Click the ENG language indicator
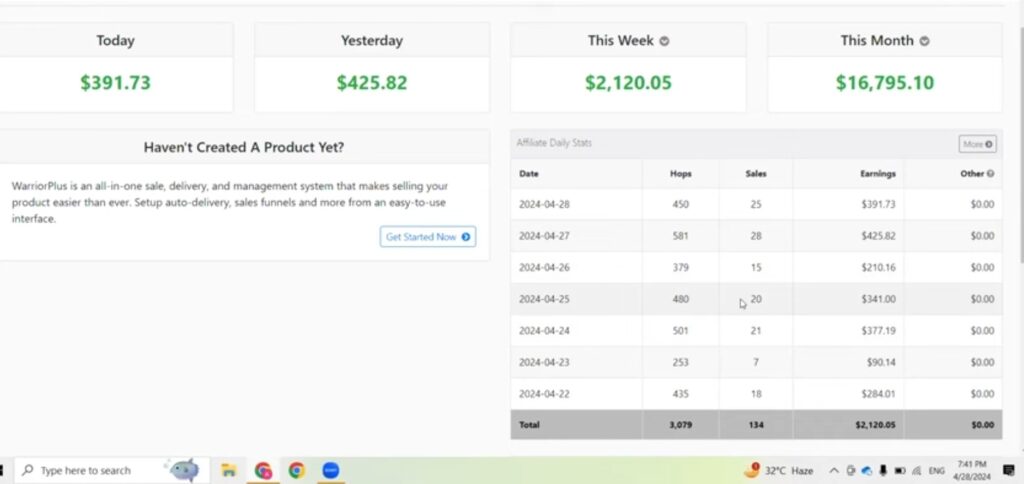The height and width of the screenshot is (484, 1024). [x=936, y=470]
